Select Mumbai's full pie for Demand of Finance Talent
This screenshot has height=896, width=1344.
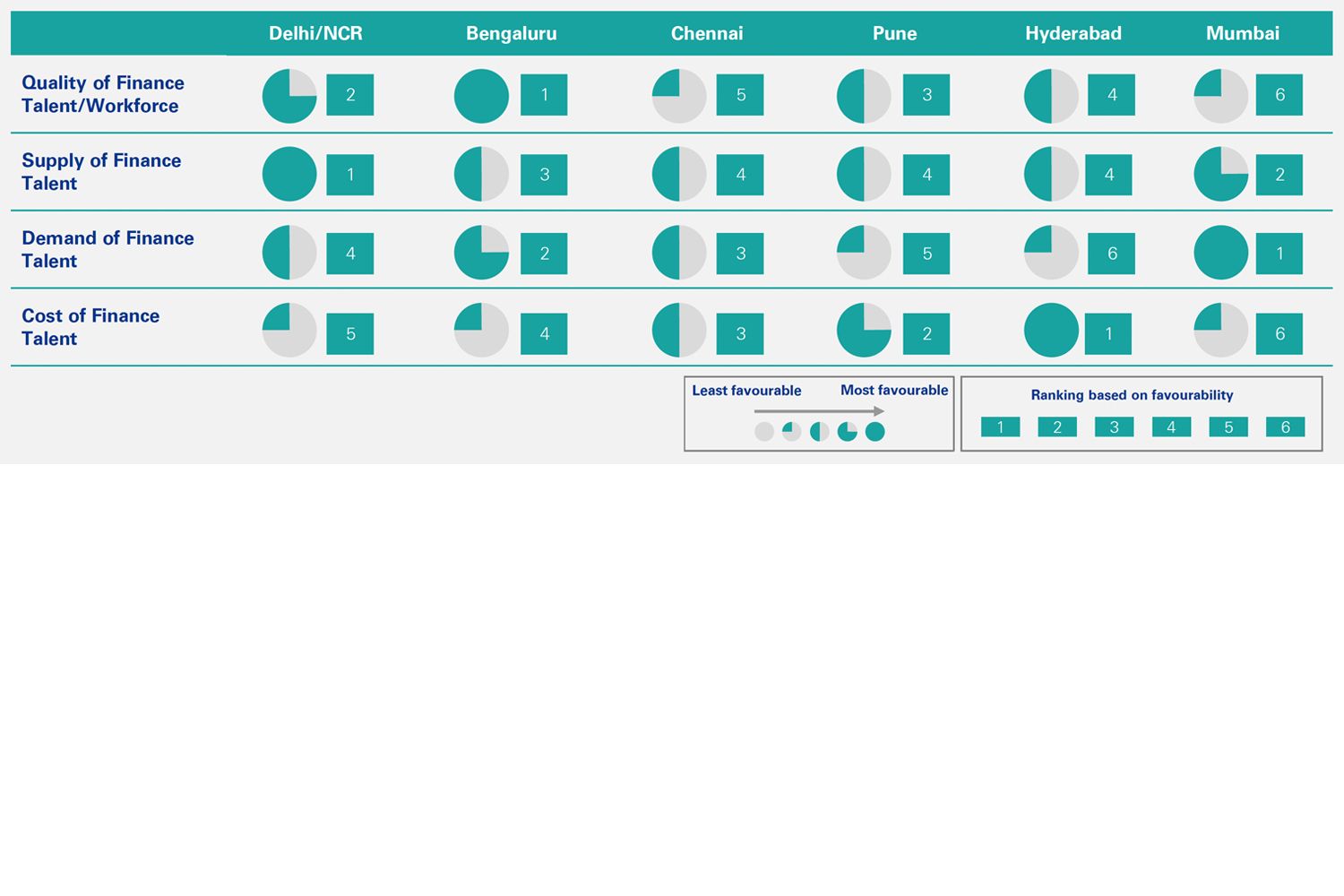(1220, 253)
